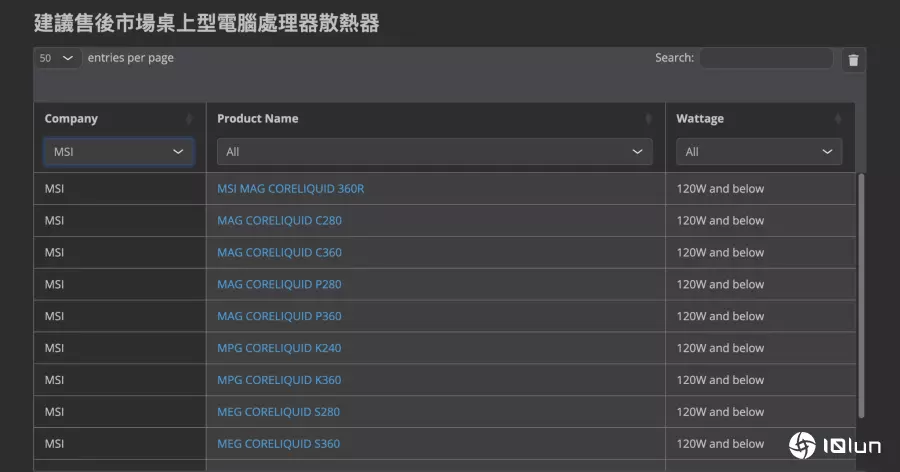Sort table by Wattage column arrows

coord(838,119)
